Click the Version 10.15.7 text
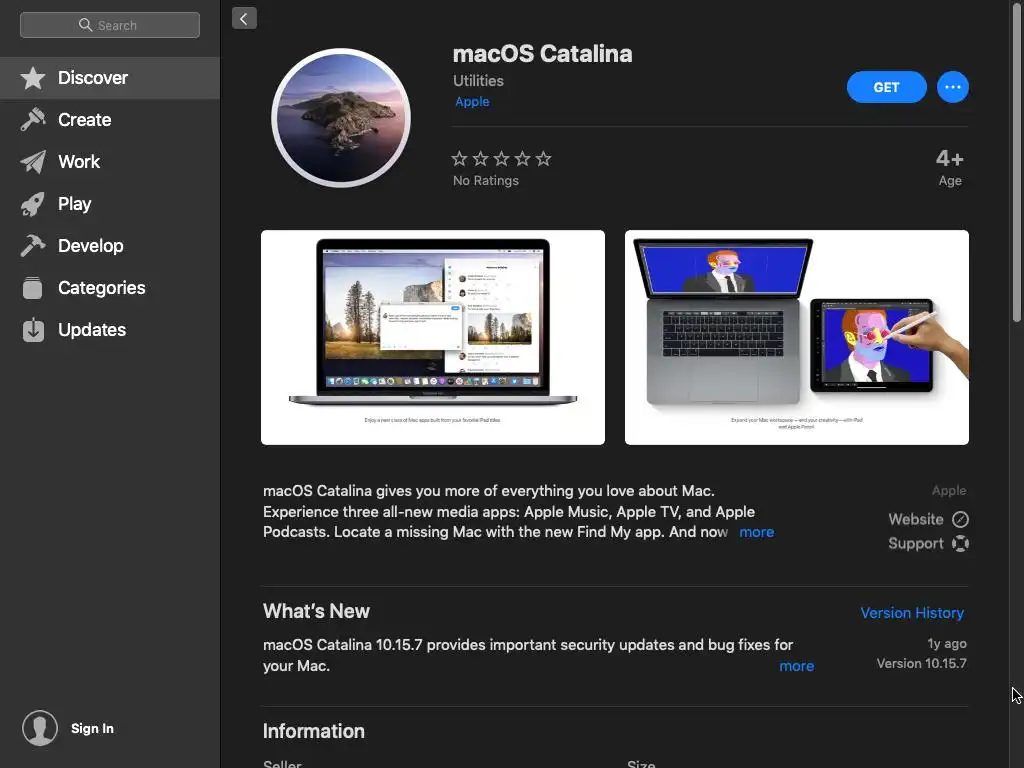Viewport: 1024px width, 768px height. [x=921, y=664]
